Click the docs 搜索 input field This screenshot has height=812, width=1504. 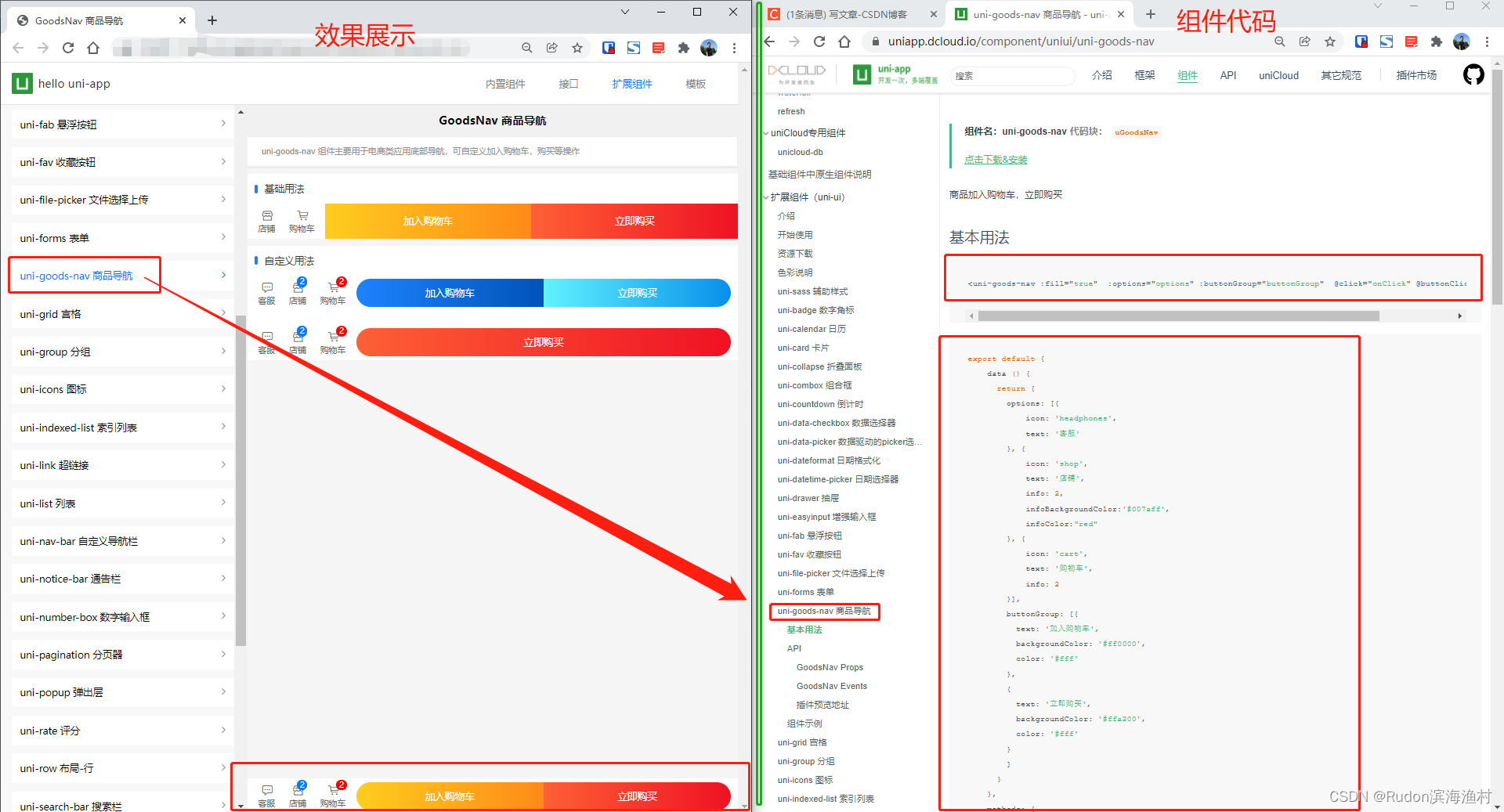[x=1012, y=76]
